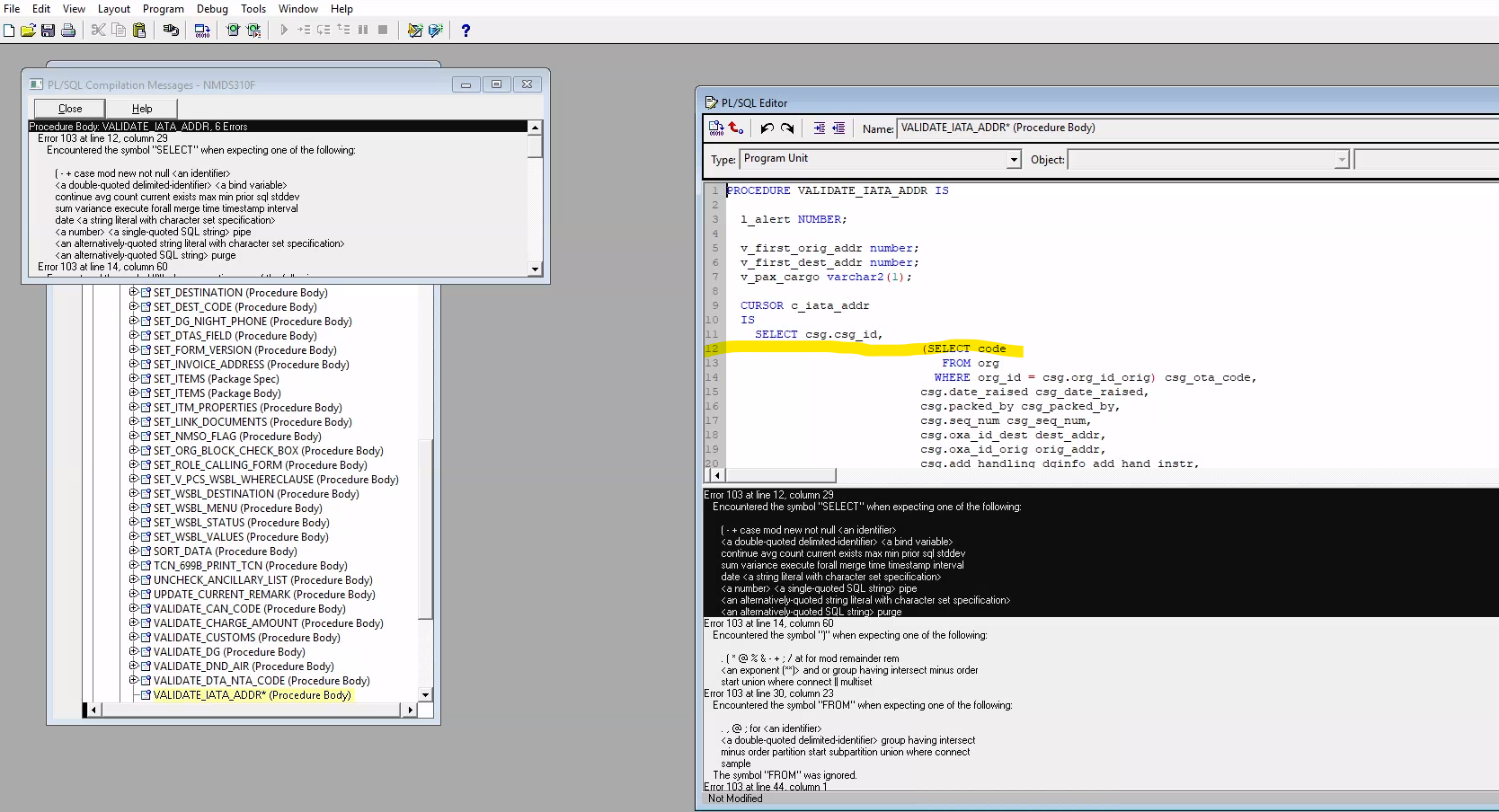
Task: Connect to database using the plug icon
Action: tap(171, 30)
